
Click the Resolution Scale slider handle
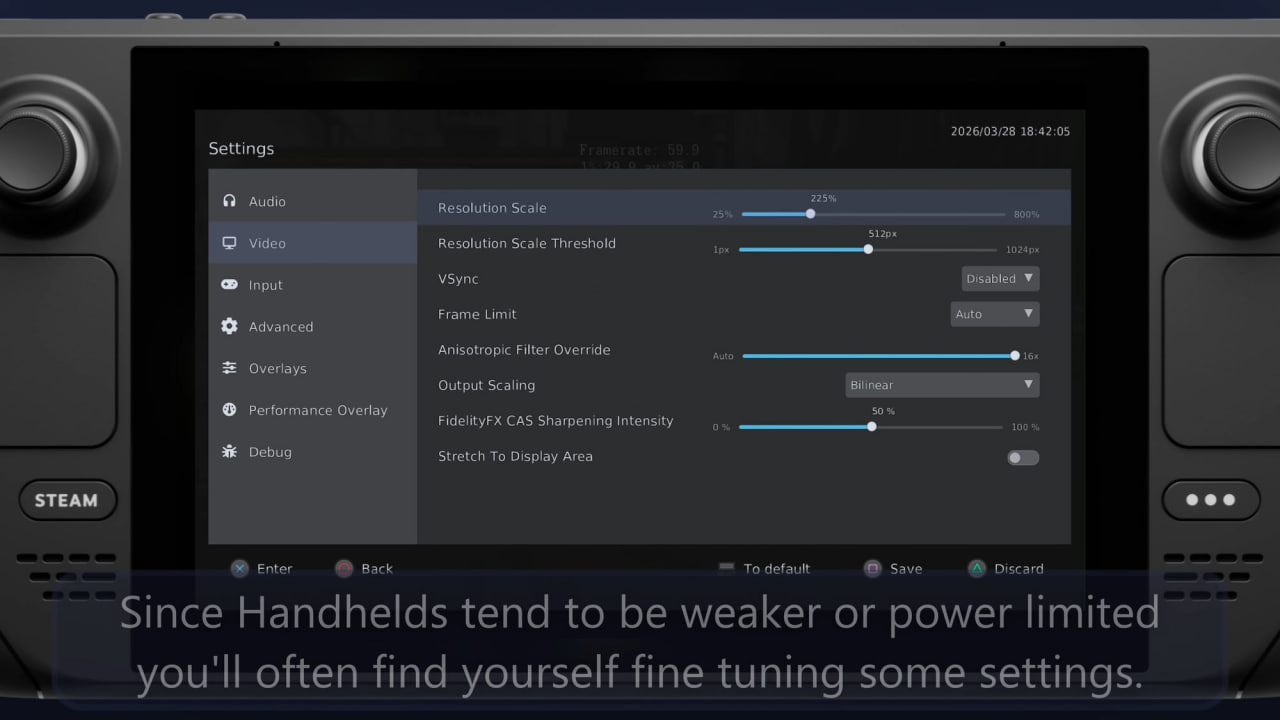[x=810, y=214]
